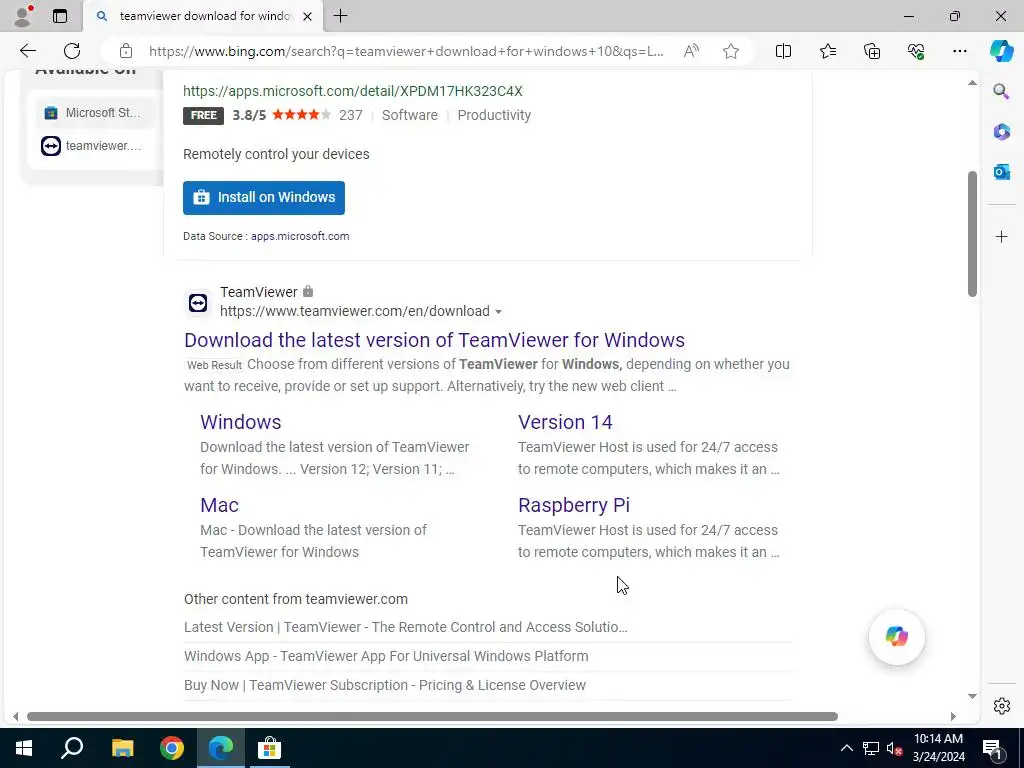
Task: Close the teamviewer download tab
Action: click(308, 16)
